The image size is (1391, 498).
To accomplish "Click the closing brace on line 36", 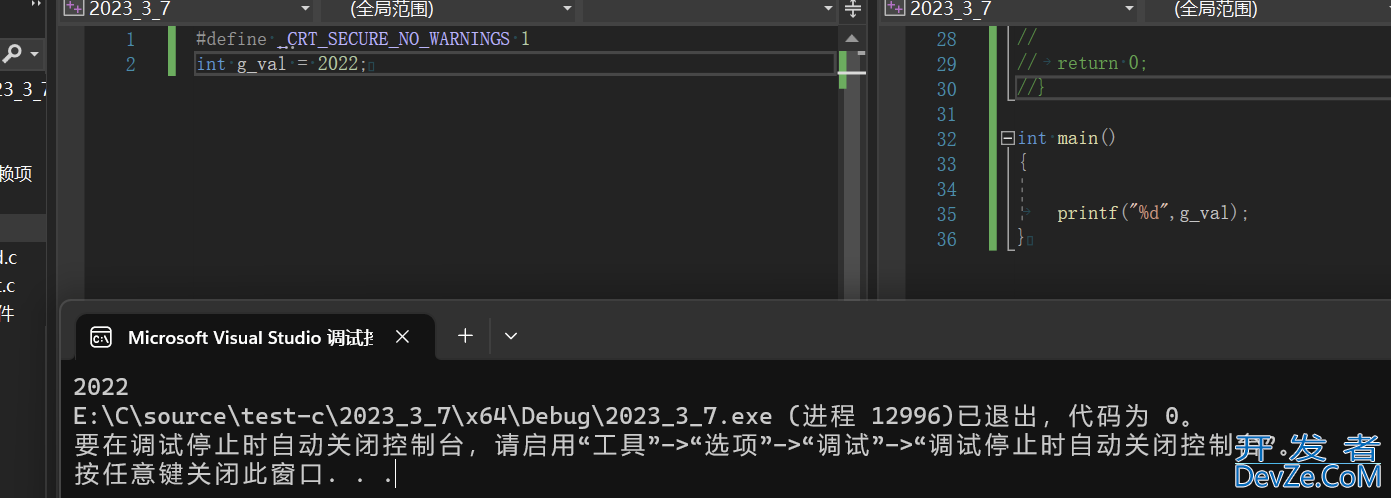I will [1021, 238].
